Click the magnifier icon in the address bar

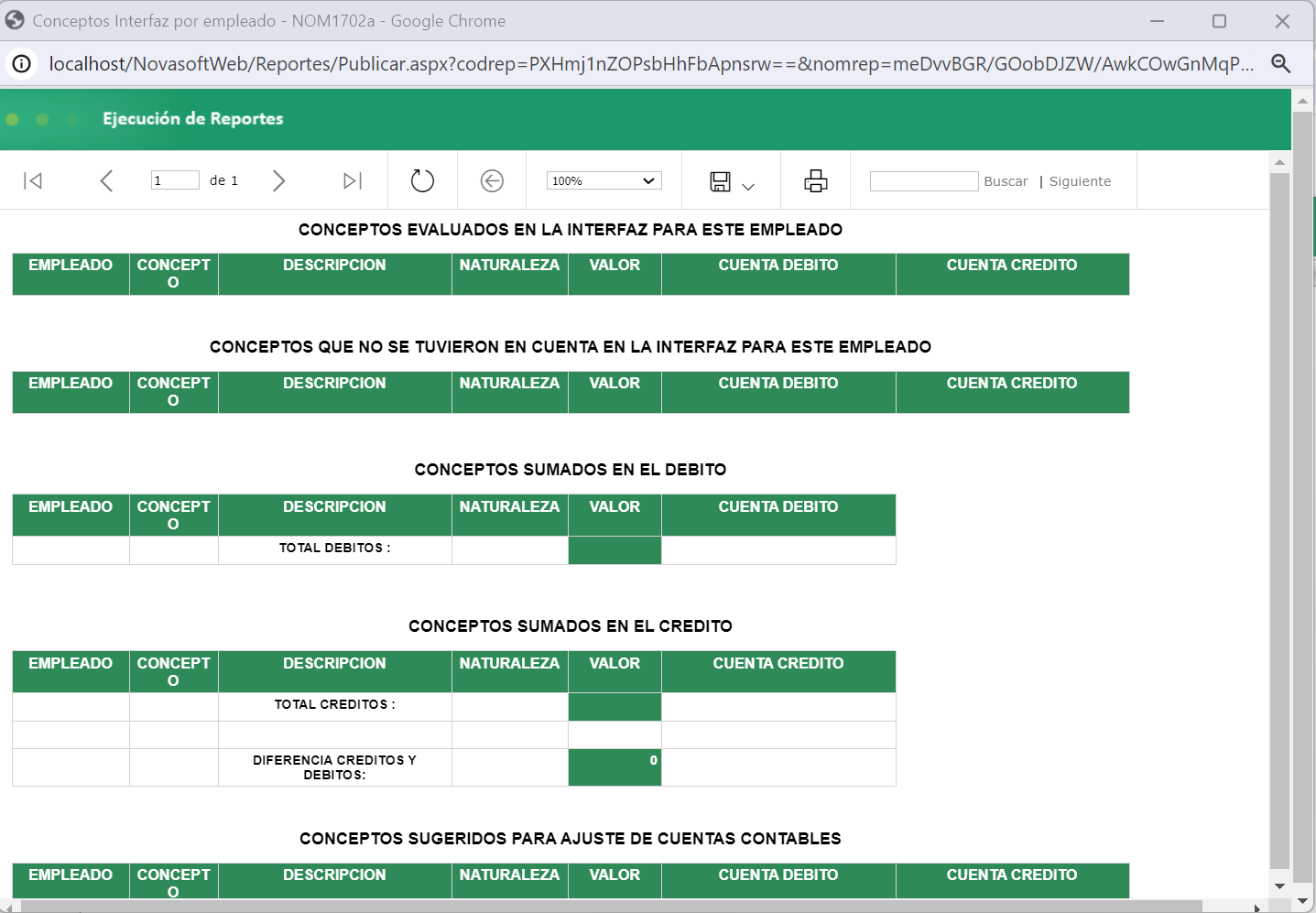tap(1280, 64)
